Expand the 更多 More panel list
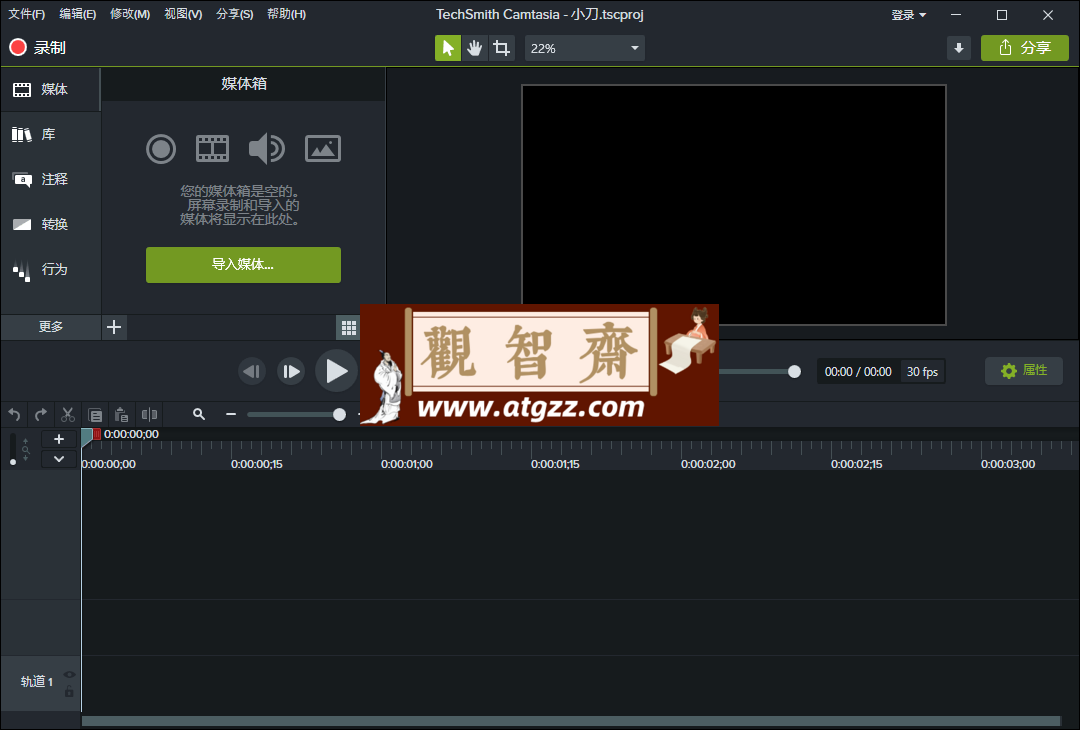The image size is (1080, 730). pyautogui.click(x=50, y=326)
